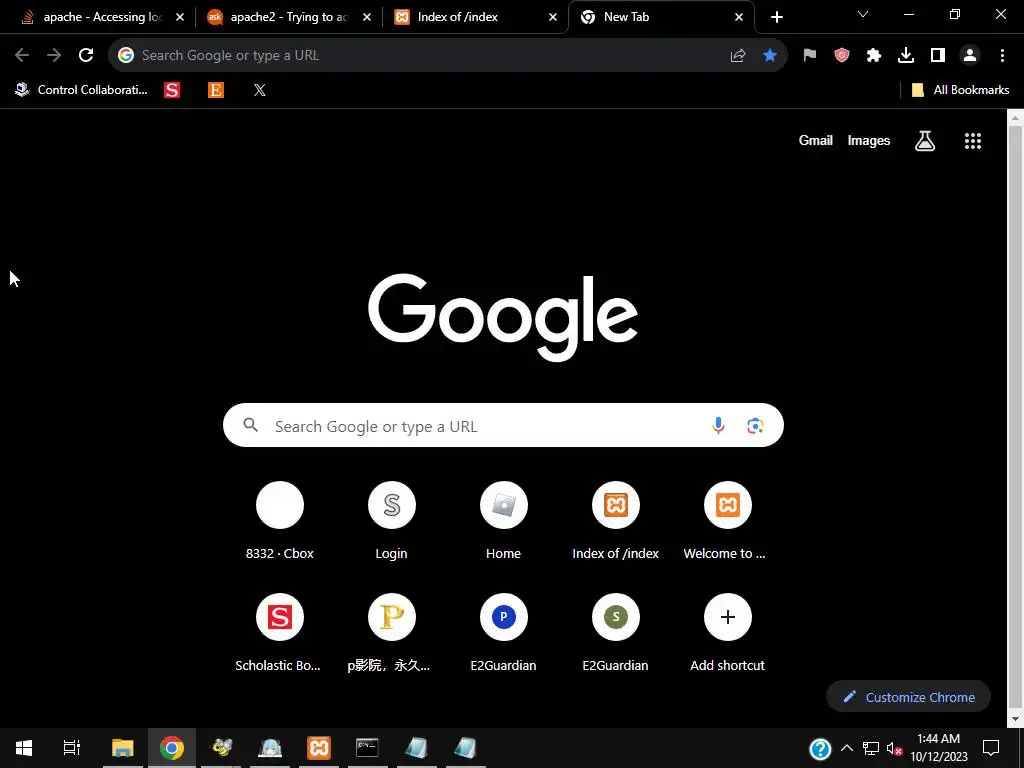Open the flag extension icon
The height and width of the screenshot is (768, 1024).
tap(810, 56)
